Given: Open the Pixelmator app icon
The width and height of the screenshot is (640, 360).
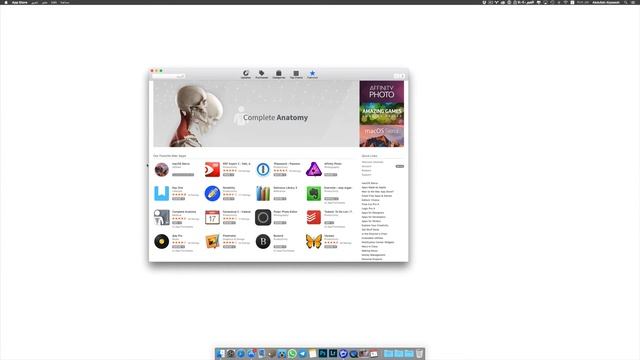Looking at the screenshot, I should [212, 242].
